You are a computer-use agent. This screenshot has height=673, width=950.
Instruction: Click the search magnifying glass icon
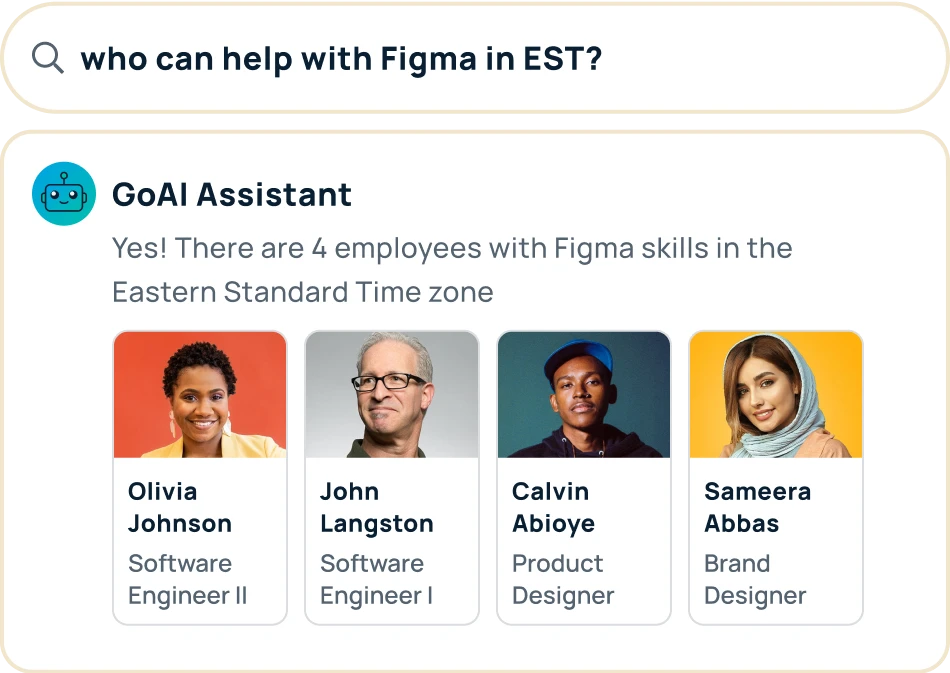click(x=46, y=58)
